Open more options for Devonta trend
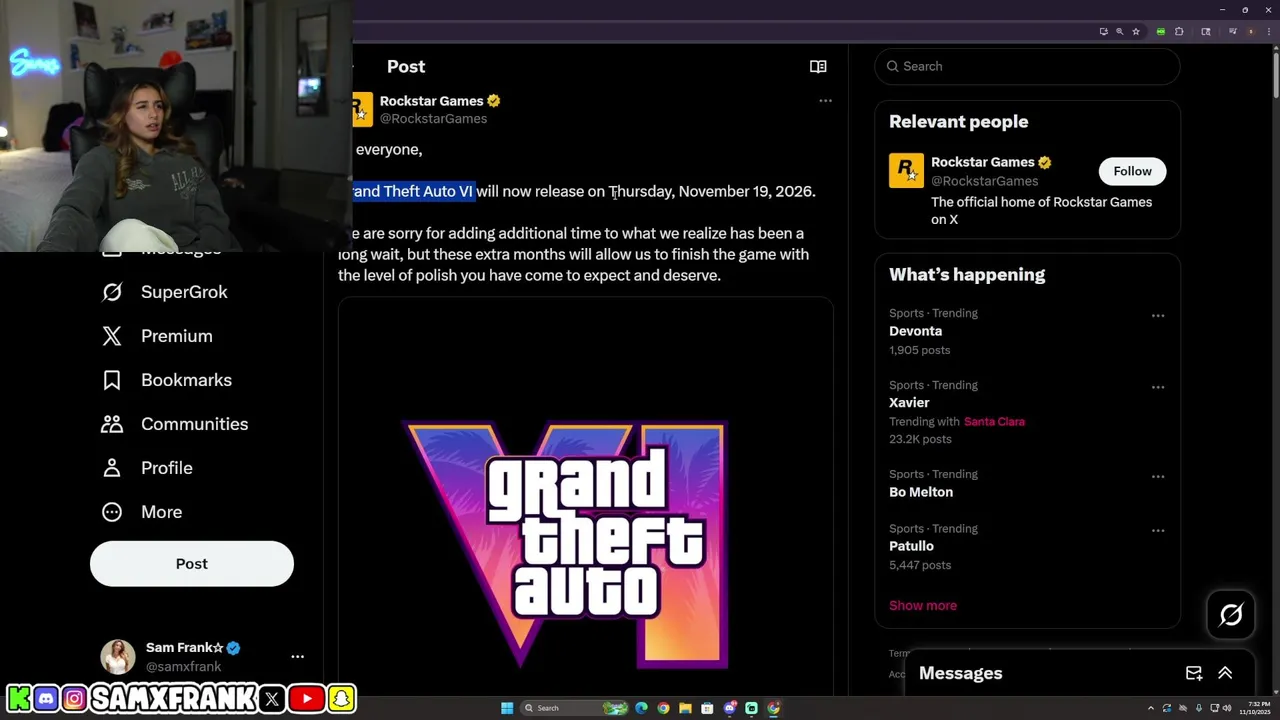The width and height of the screenshot is (1280, 720). (x=1158, y=316)
